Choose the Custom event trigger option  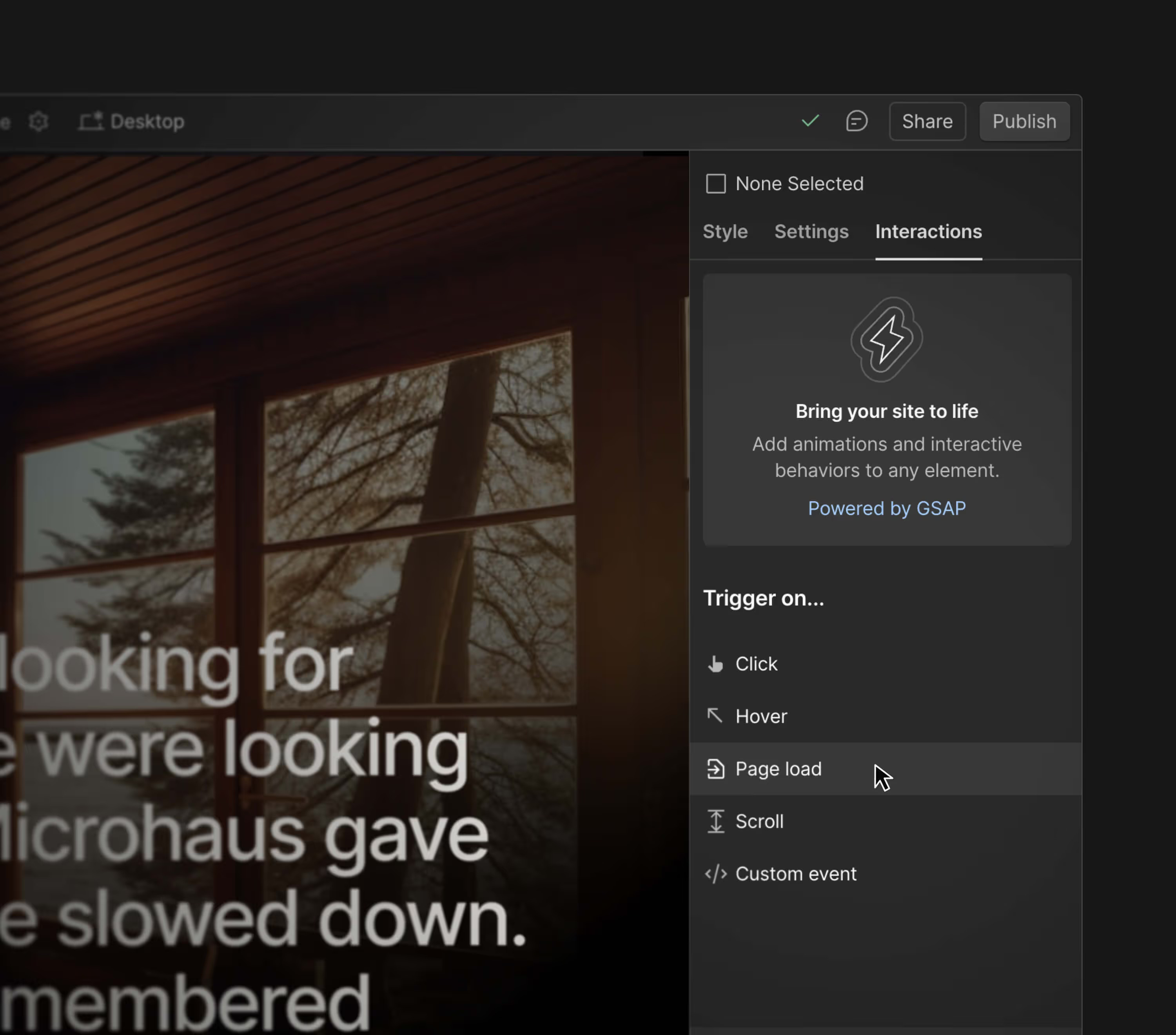click(x=795, y=874)
